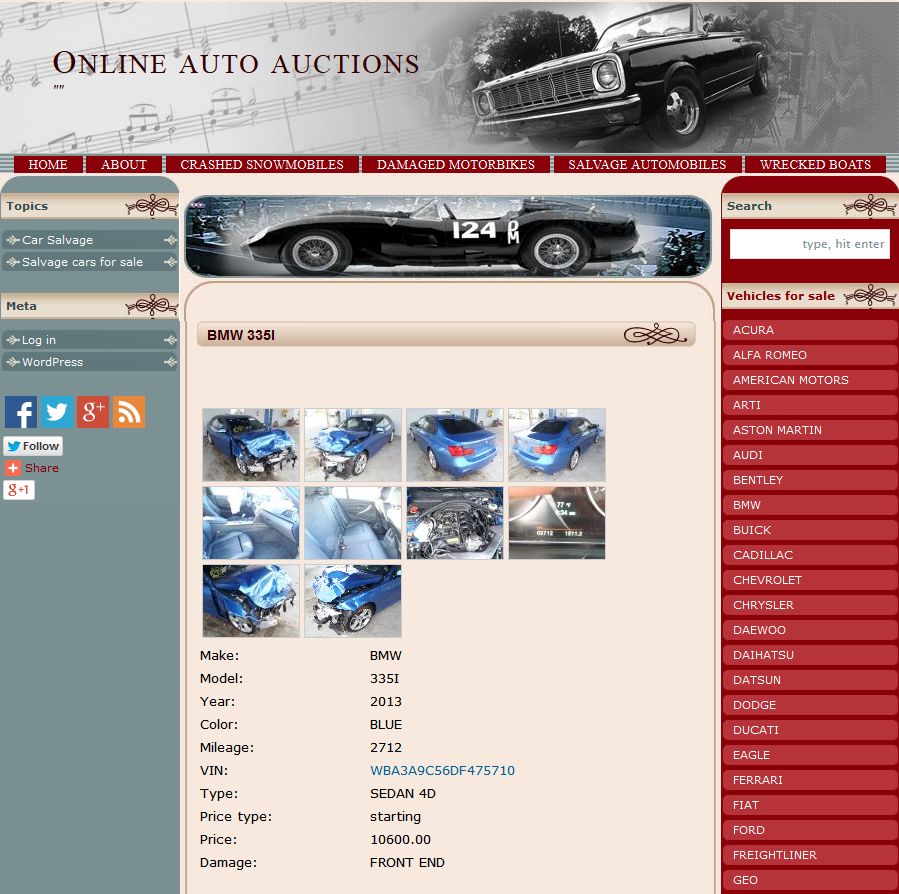Open third thumbnail showing rear-left view
This screenshot has height=894, width=899.
point(455,445)
